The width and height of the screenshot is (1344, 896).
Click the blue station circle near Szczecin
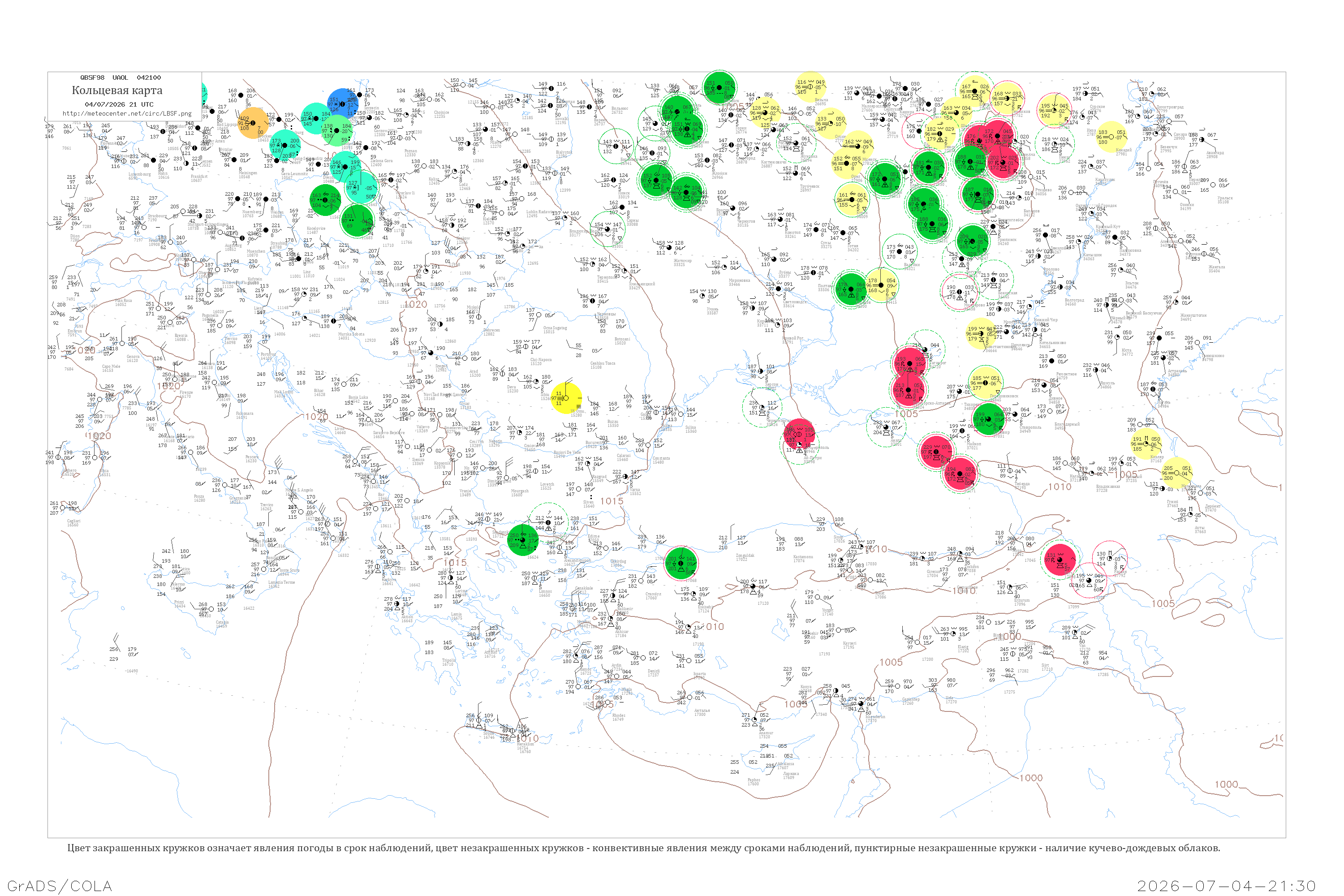(x=343, y=103)
